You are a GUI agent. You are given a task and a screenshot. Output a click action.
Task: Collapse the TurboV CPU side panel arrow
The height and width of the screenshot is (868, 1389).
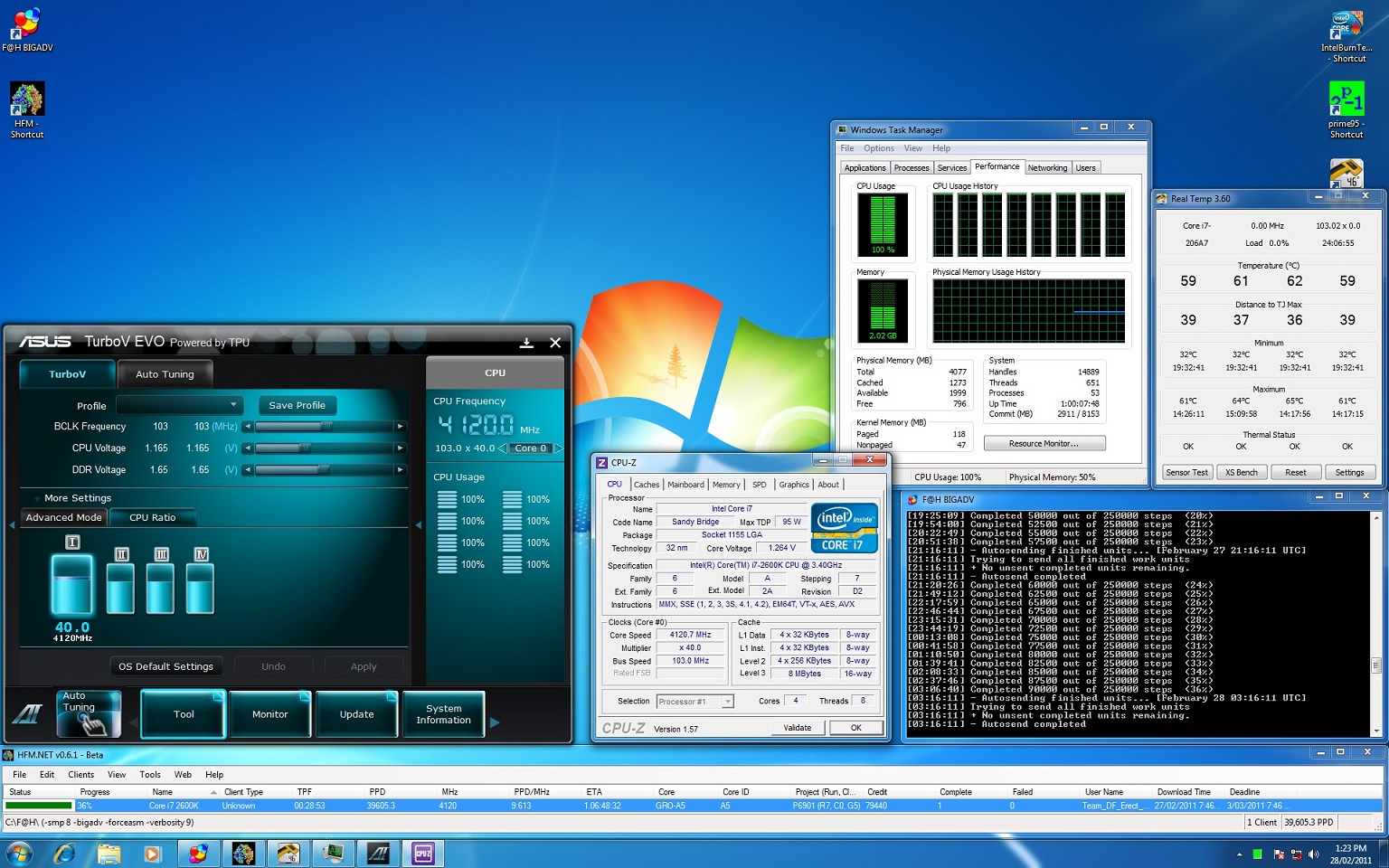419,524
